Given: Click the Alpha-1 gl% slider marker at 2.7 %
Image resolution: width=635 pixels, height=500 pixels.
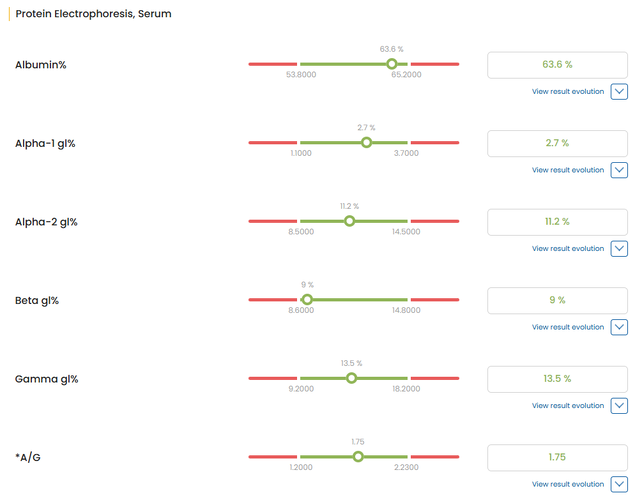Looking at the screenshot, I should [366, 143].
